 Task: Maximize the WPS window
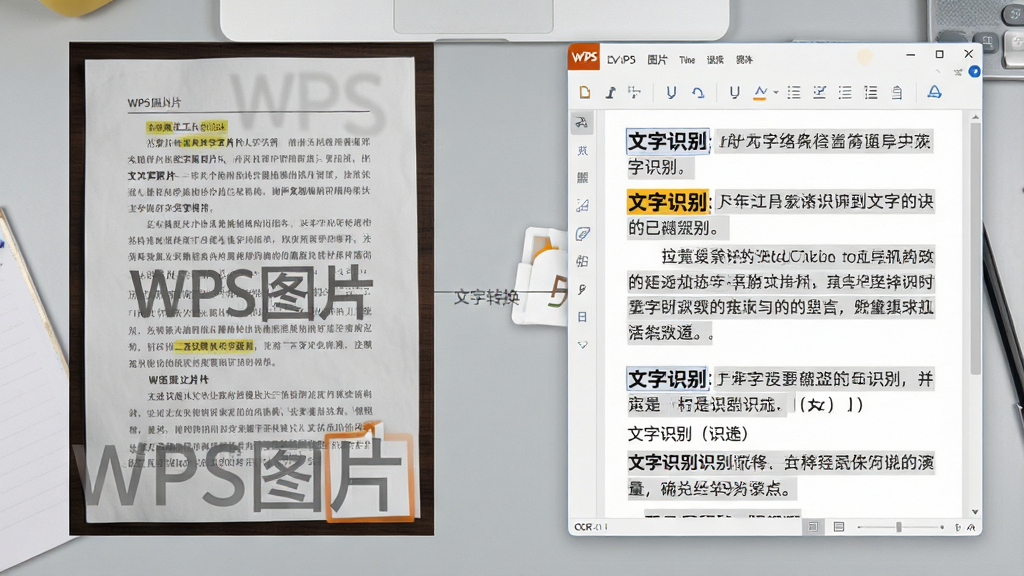pos(939,54)
